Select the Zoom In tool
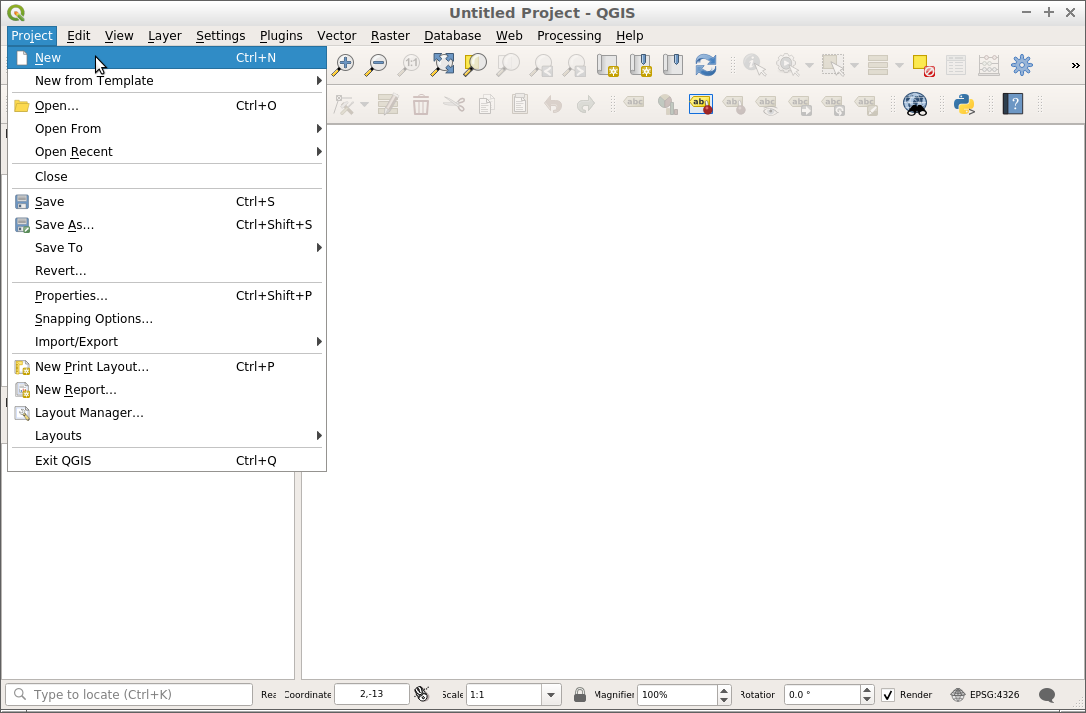The height and width of the screenshot is (713, 1086). click(343, 65)
